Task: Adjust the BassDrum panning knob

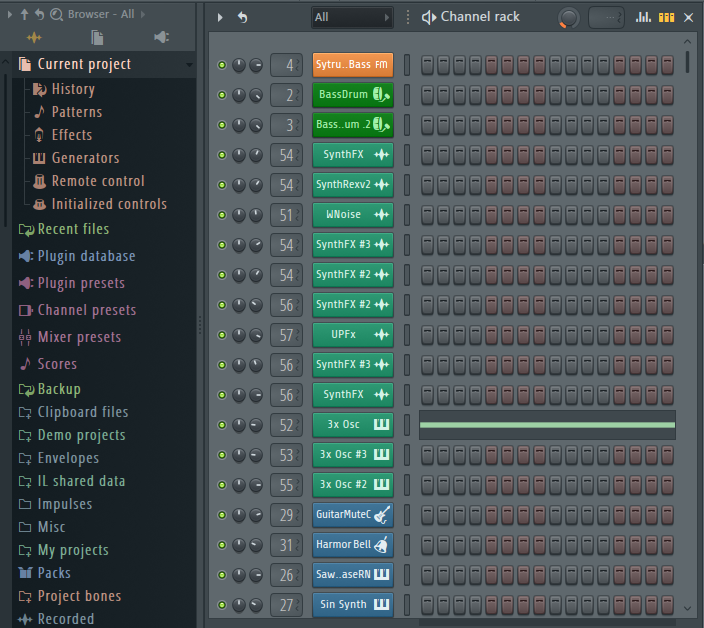Action: [239, 95]
